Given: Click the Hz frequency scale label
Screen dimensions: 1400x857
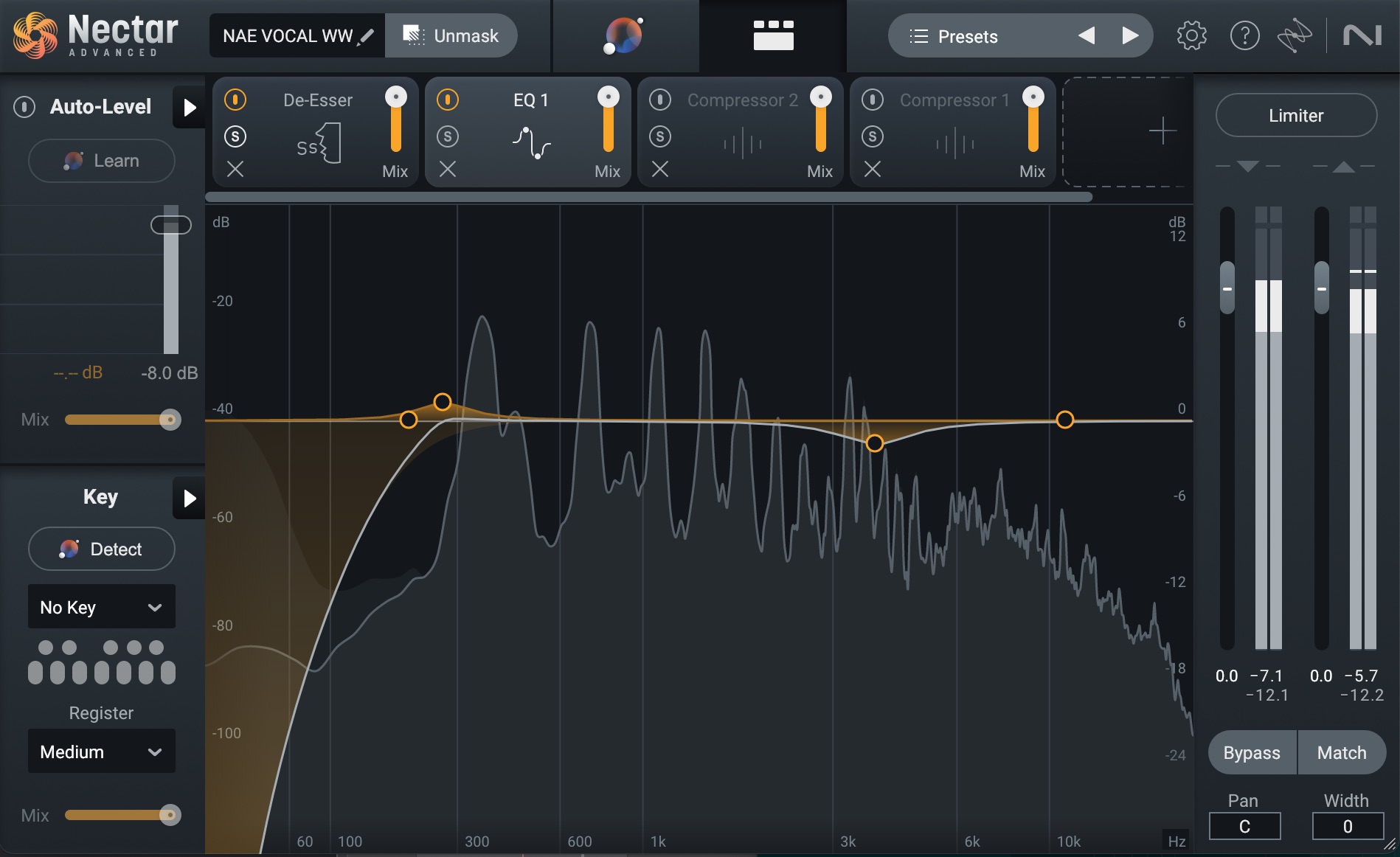Looking at the screenshot, I should (x=1177, y=842).
